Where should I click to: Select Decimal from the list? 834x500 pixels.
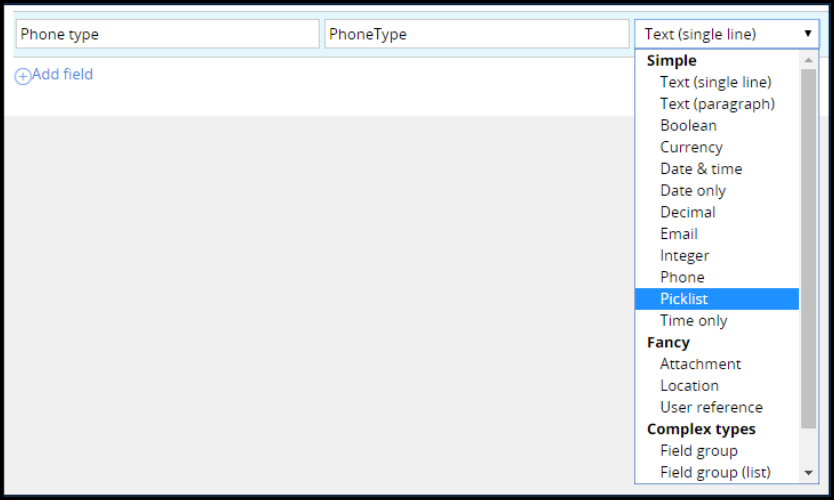[x=688, y=212]
